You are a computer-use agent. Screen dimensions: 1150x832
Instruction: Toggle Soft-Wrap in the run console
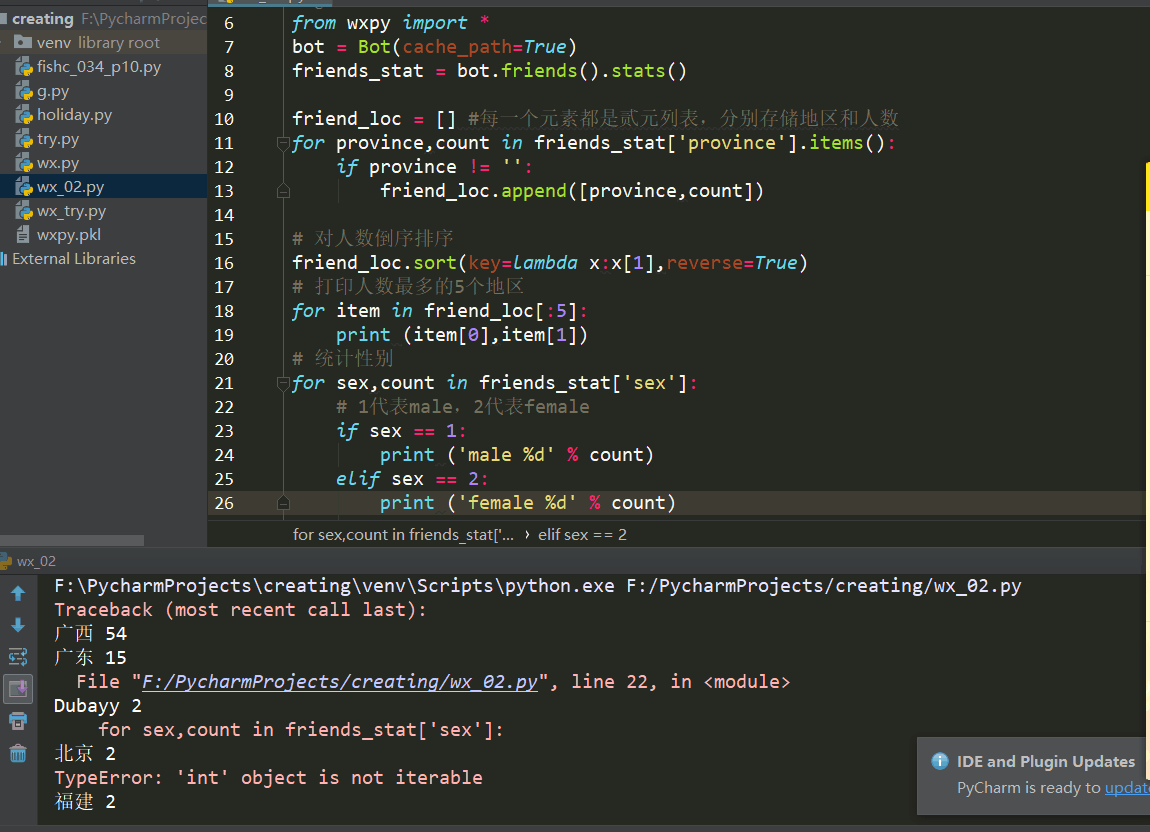click(x=18, y=657)
